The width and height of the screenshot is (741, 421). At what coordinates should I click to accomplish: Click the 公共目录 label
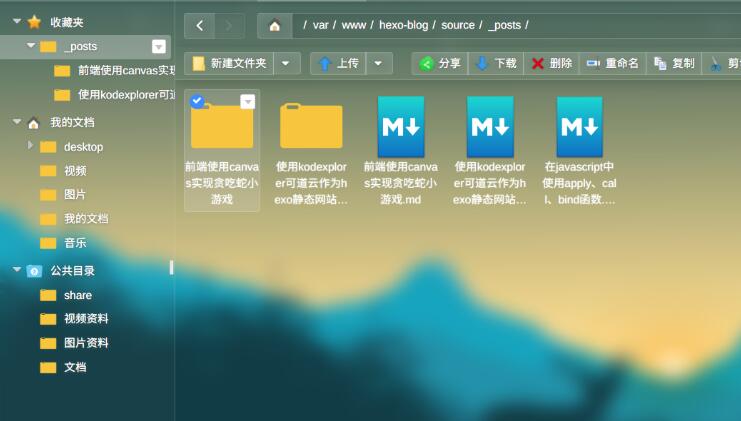72,271
